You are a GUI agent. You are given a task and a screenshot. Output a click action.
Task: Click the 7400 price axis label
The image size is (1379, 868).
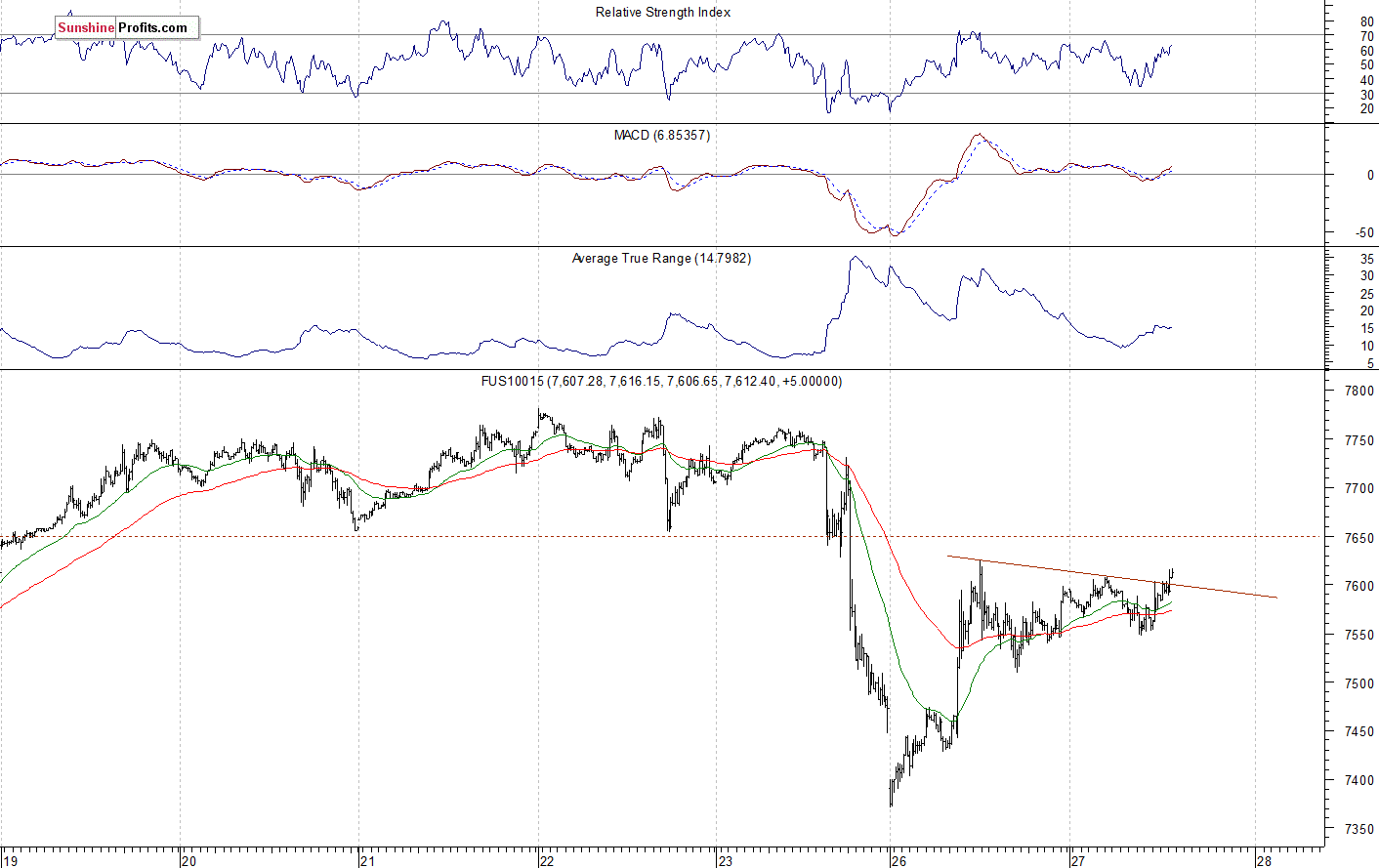coord(1359,780)
